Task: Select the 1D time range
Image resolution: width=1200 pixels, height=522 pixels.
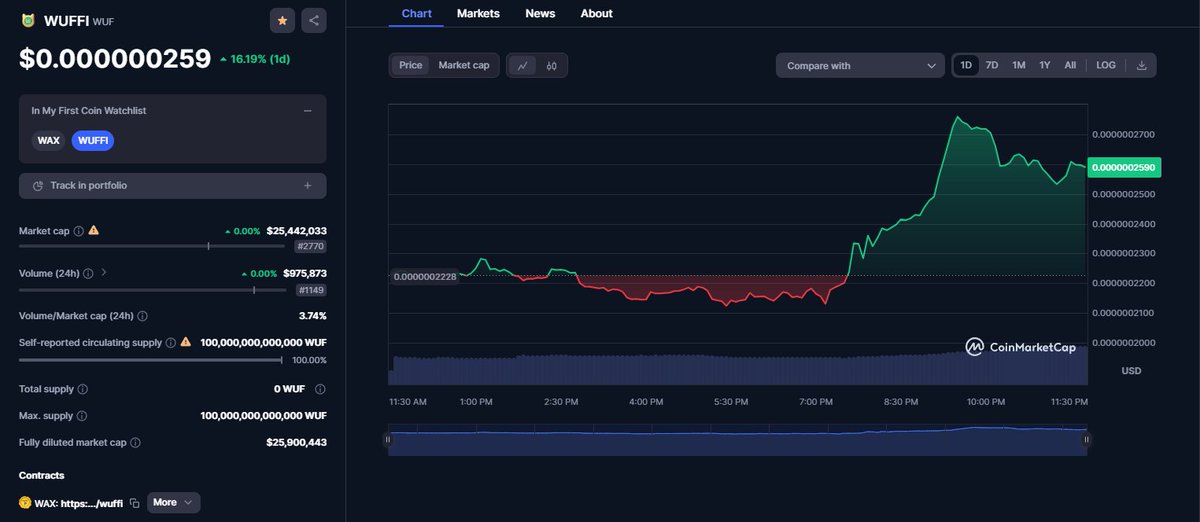Action: coord(966,65)
